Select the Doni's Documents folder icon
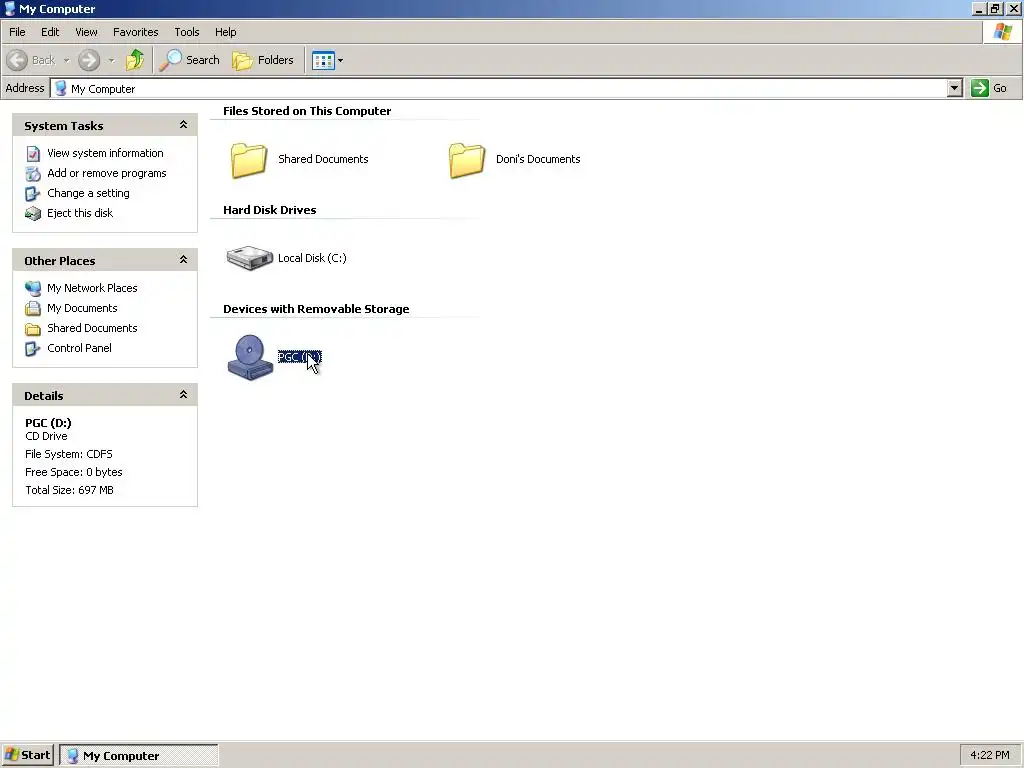The image size is (1024, 768). point(467,160)
